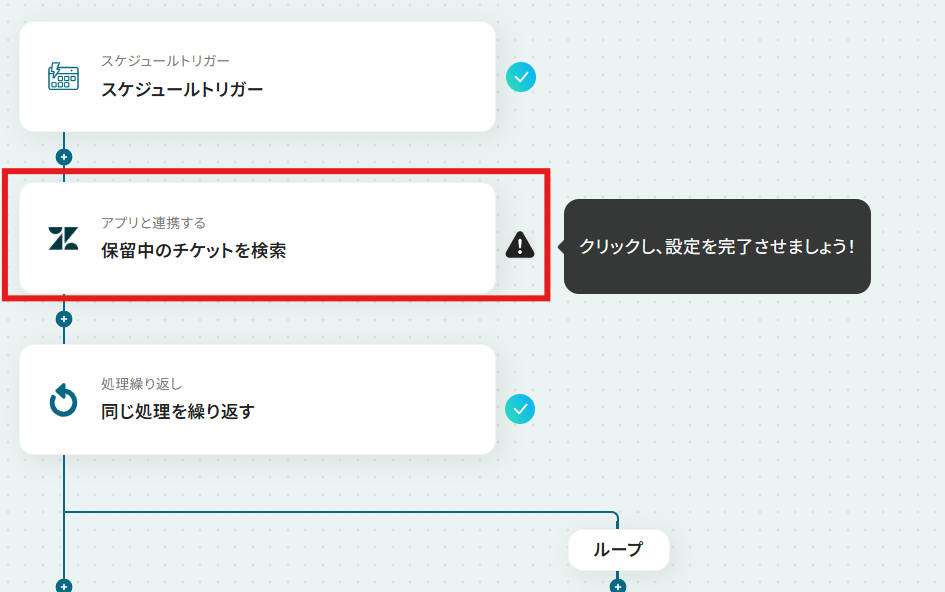This screenshot has height=592, width=945.
Task: Click the 処理繰り返し subtitle text
Action: (x=141, y=384)
